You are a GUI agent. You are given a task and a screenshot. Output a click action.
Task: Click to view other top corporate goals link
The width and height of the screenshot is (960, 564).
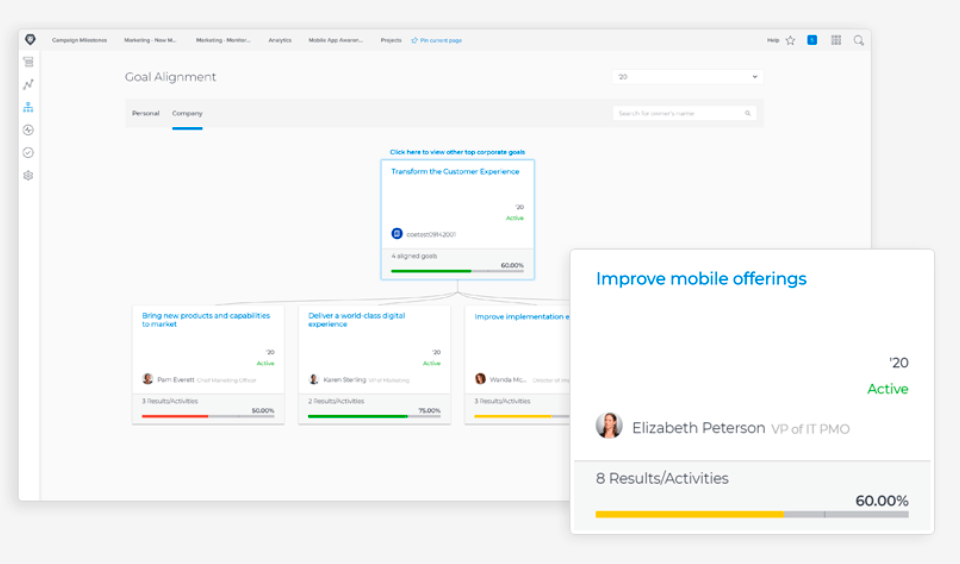point(457,152)
